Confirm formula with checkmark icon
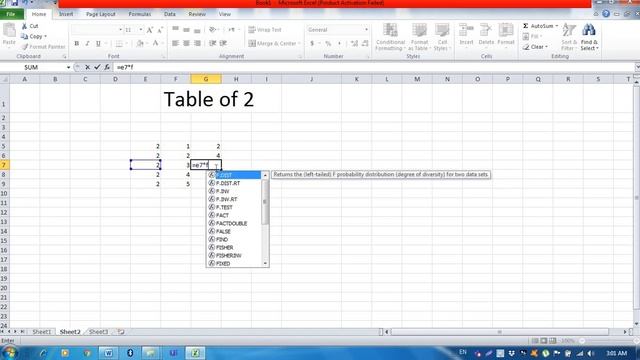Viewport: 640px width, 360px height. pos(97,67)
